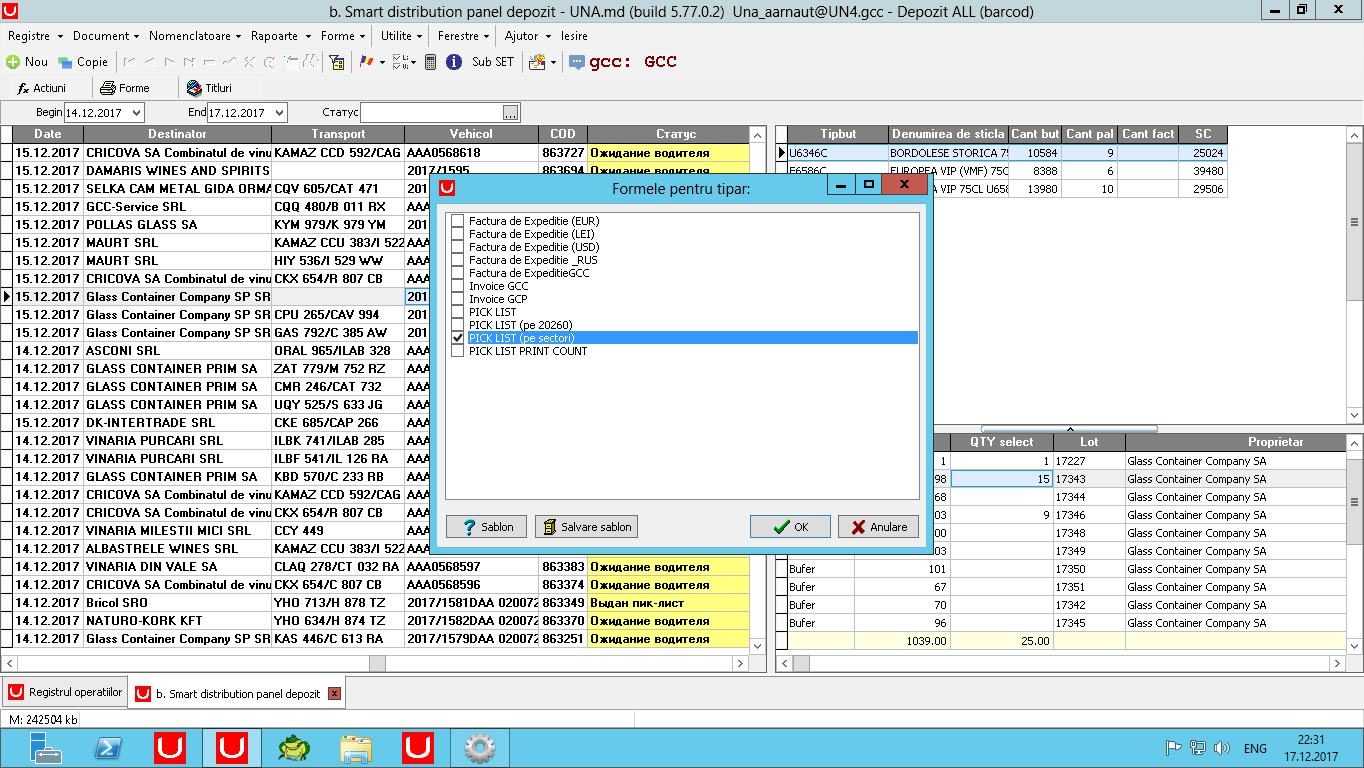Launch PowerShell from the taskbar

(x=109, y=748)
